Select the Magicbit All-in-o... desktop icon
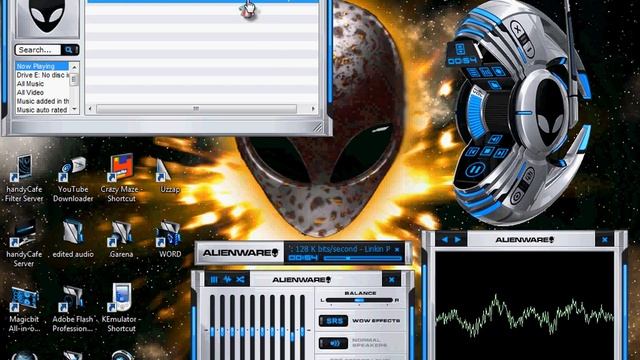The image size is (640, 360). pos(24,309)
